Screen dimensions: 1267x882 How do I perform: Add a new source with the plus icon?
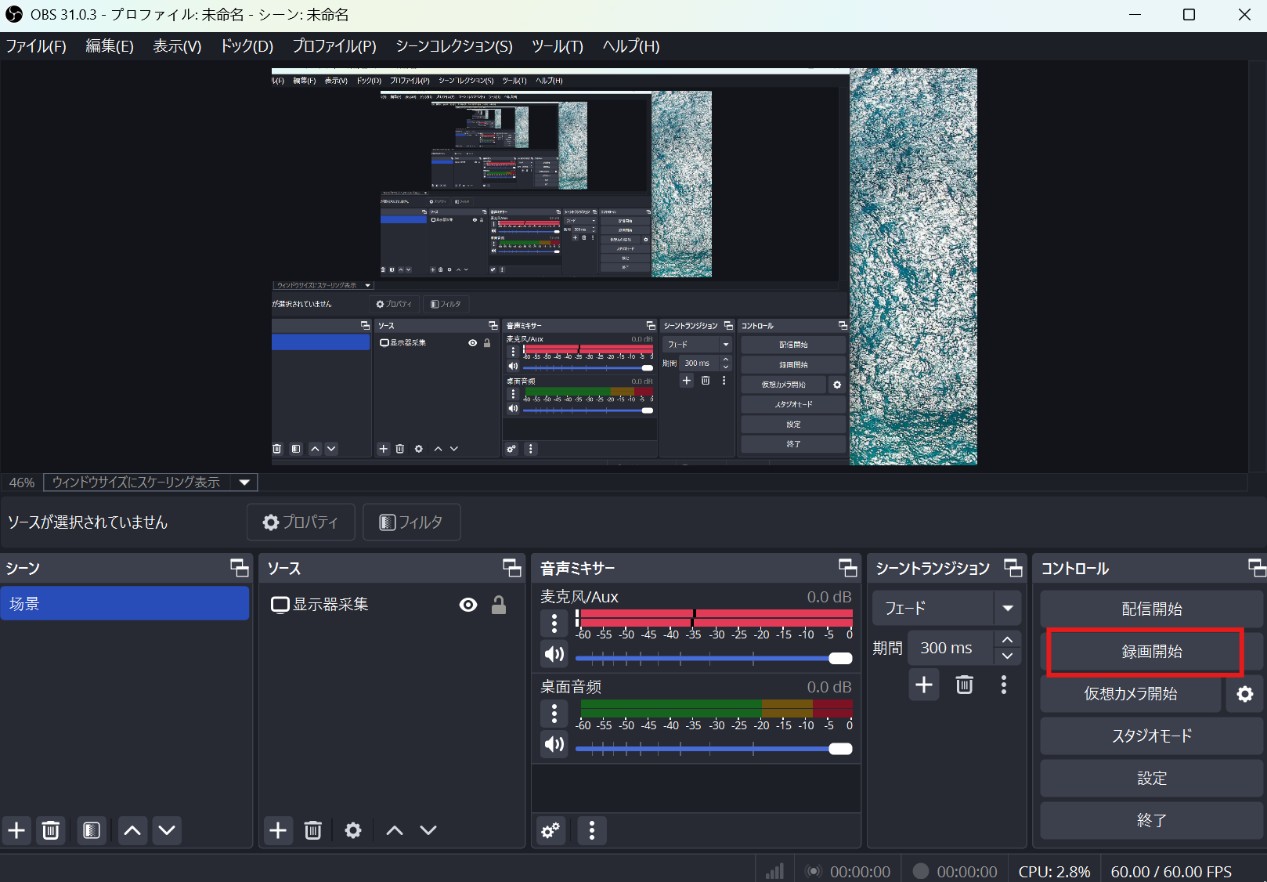pyautogui.click(x=278, y=830)
